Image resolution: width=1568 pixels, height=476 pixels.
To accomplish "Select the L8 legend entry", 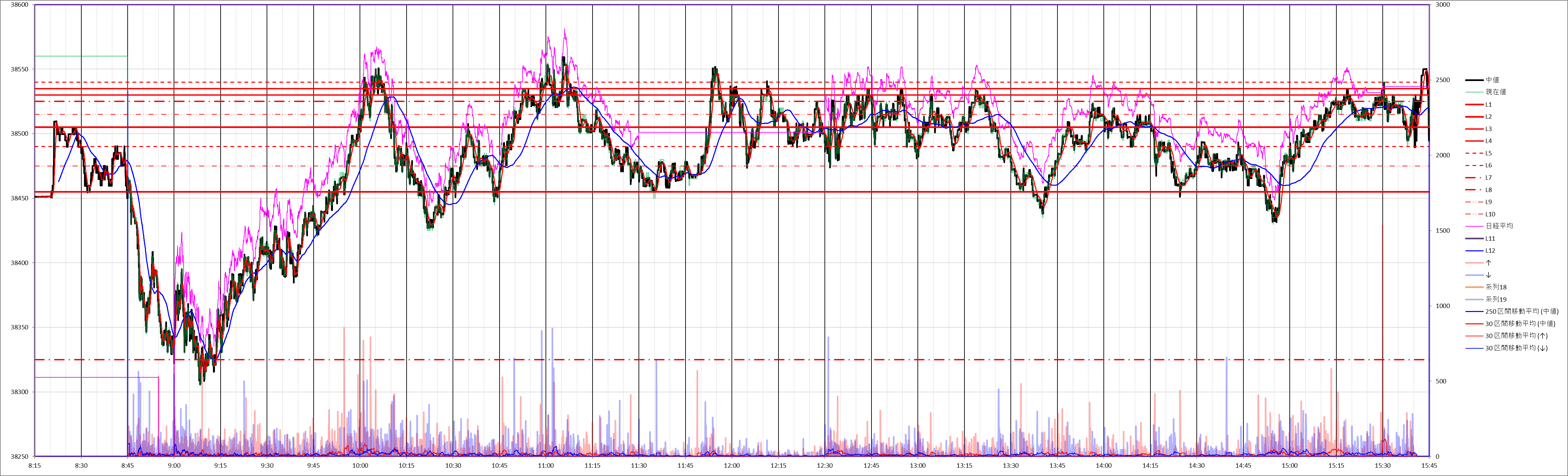I will pos(1478,190).
